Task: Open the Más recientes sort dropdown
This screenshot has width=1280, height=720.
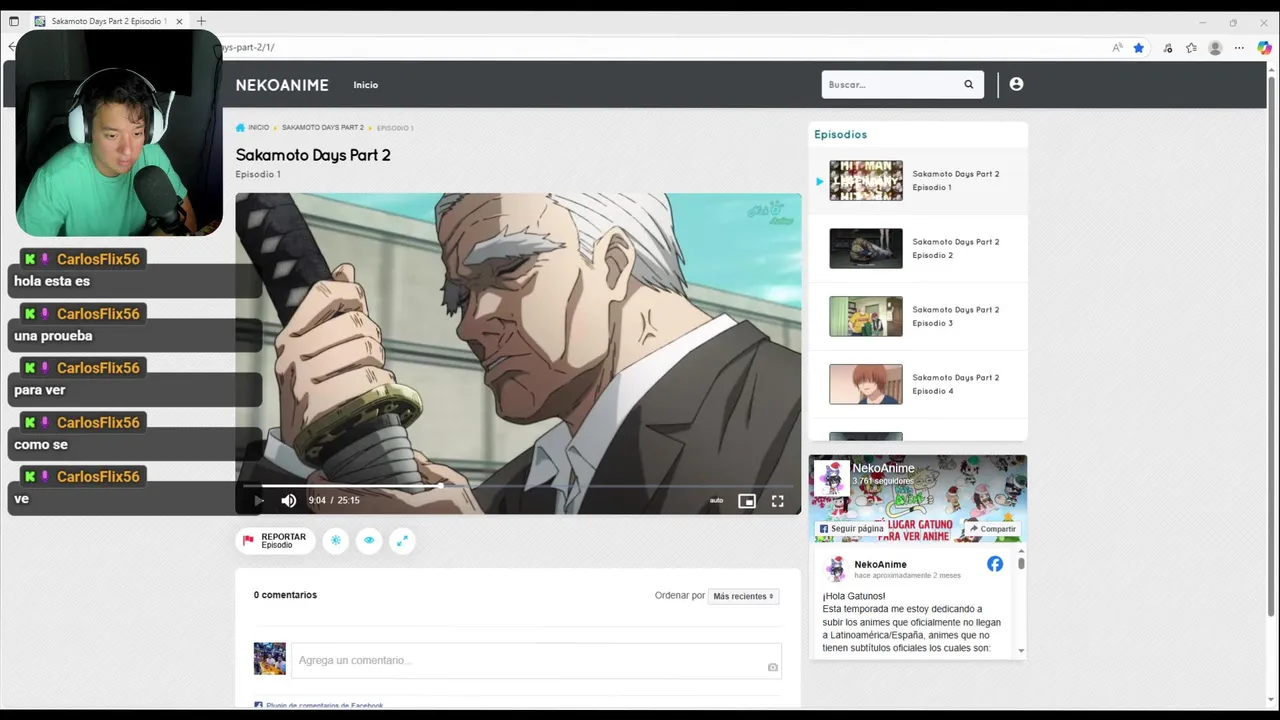Action: click(x=743, y=596)
